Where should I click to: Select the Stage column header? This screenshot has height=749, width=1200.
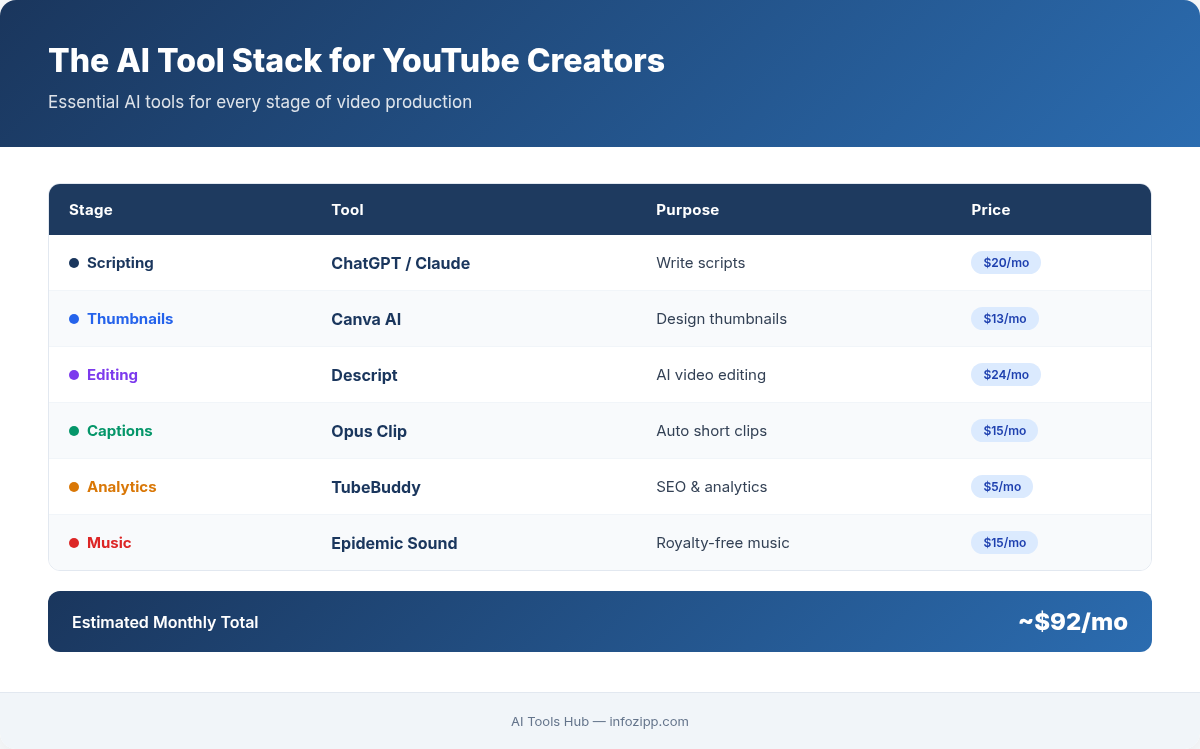pos(91,209)
